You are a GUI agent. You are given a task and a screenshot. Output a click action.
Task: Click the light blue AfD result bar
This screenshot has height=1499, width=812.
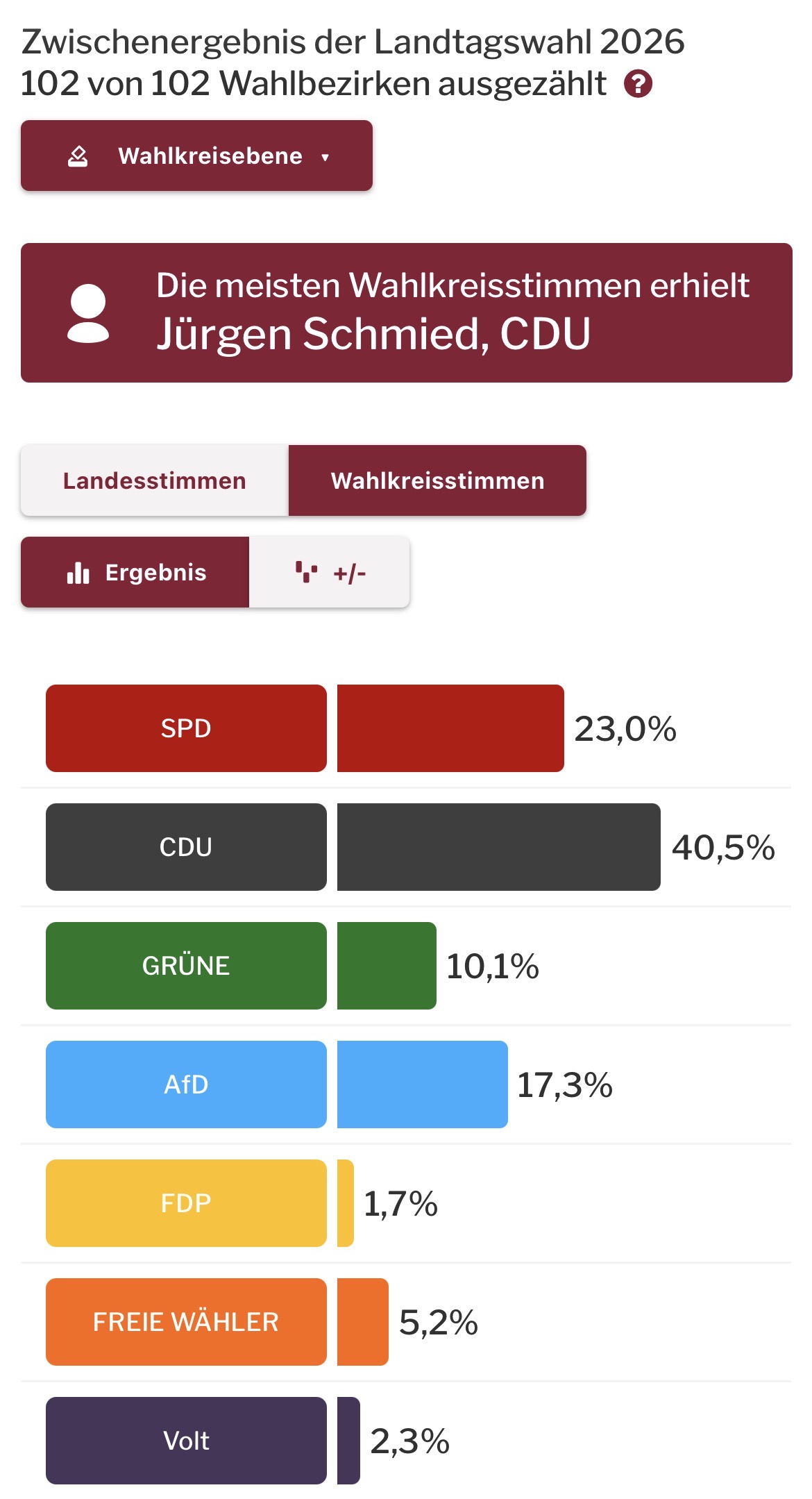pos(422,1085)
